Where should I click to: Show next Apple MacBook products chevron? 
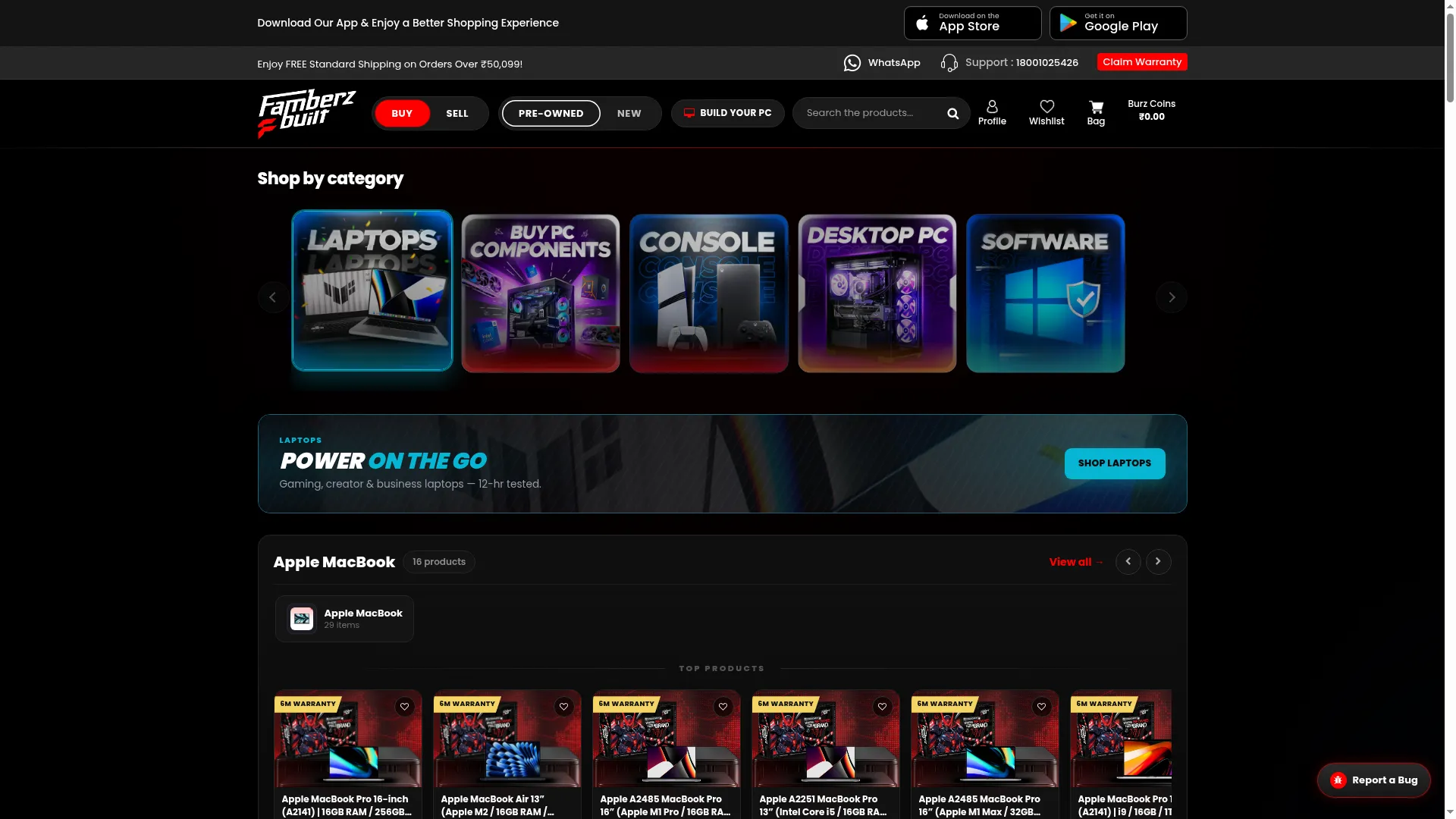tap(1158, 562)
